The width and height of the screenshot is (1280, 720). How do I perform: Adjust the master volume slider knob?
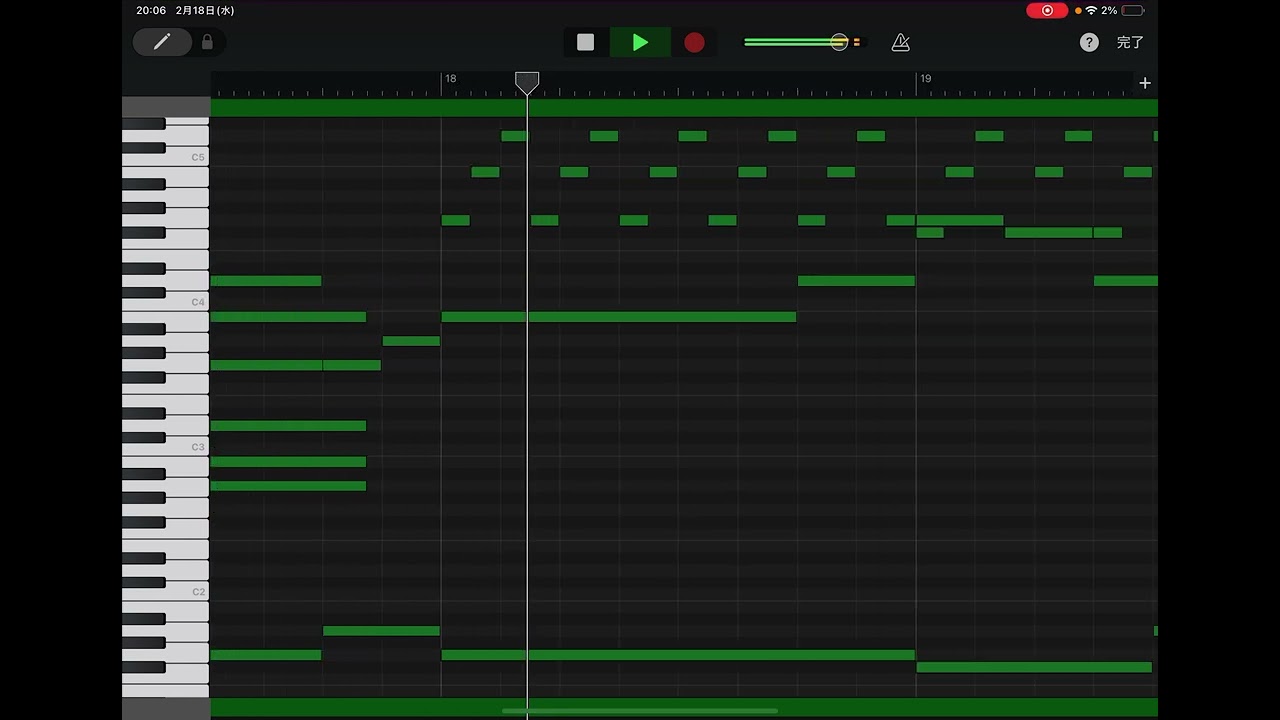(839, 42)
